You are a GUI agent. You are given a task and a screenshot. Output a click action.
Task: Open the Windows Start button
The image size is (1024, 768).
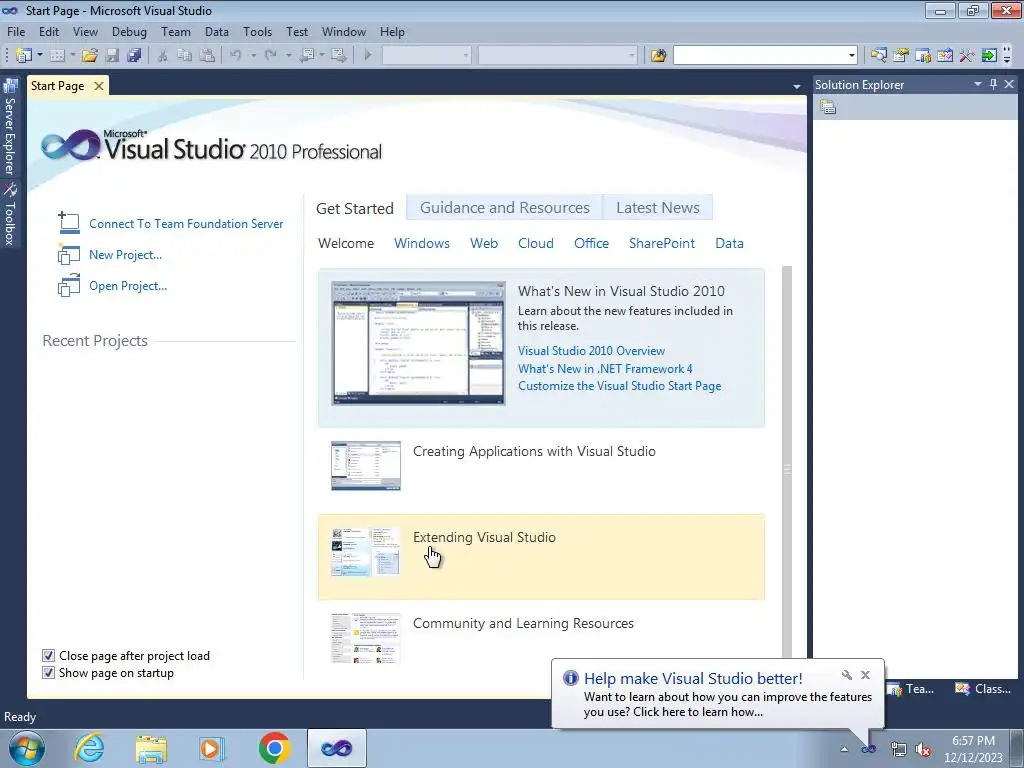[27, 748]
